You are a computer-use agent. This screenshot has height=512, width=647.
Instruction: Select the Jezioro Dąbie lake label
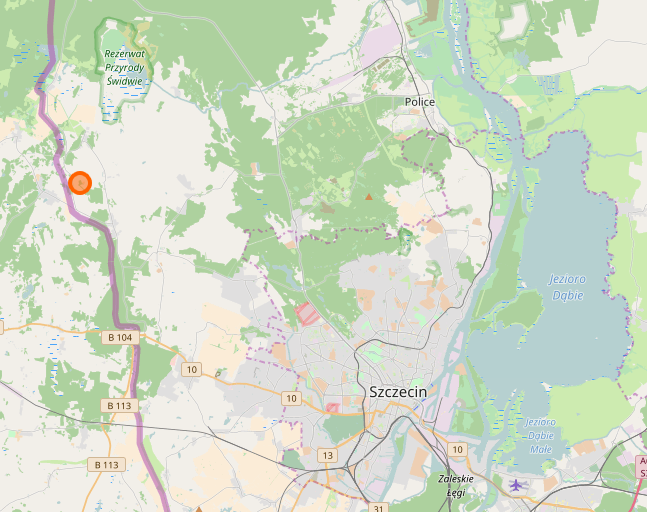[x=567, y=287]
